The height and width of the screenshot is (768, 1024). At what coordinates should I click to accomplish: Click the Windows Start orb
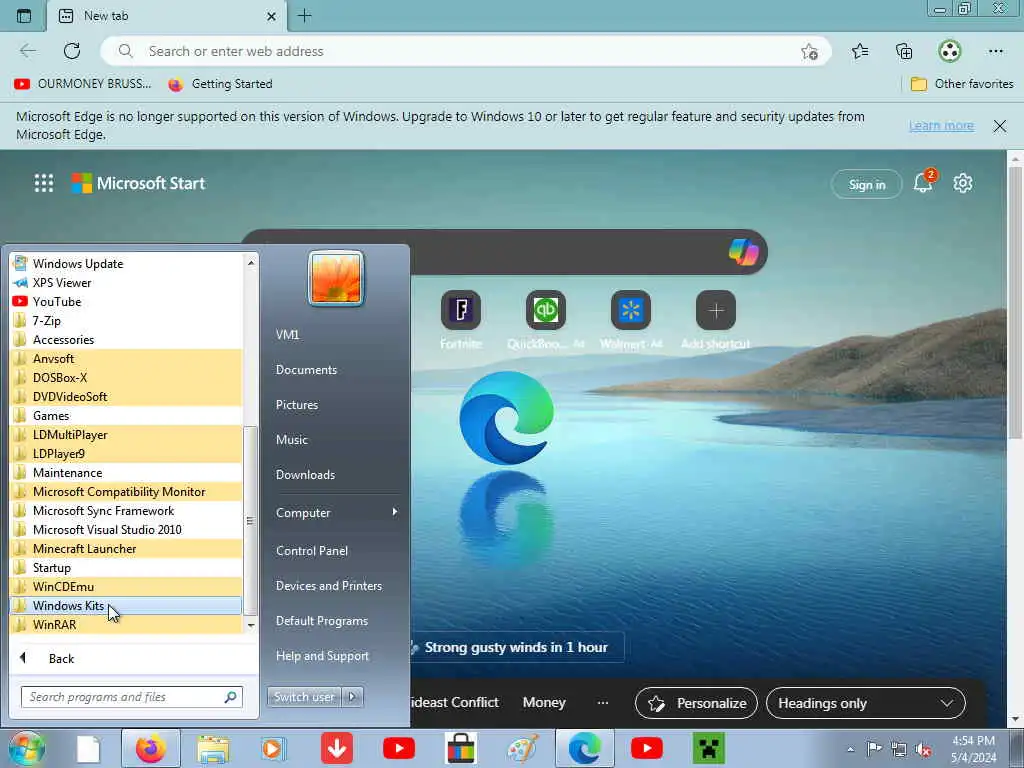(x=27, y=748)
